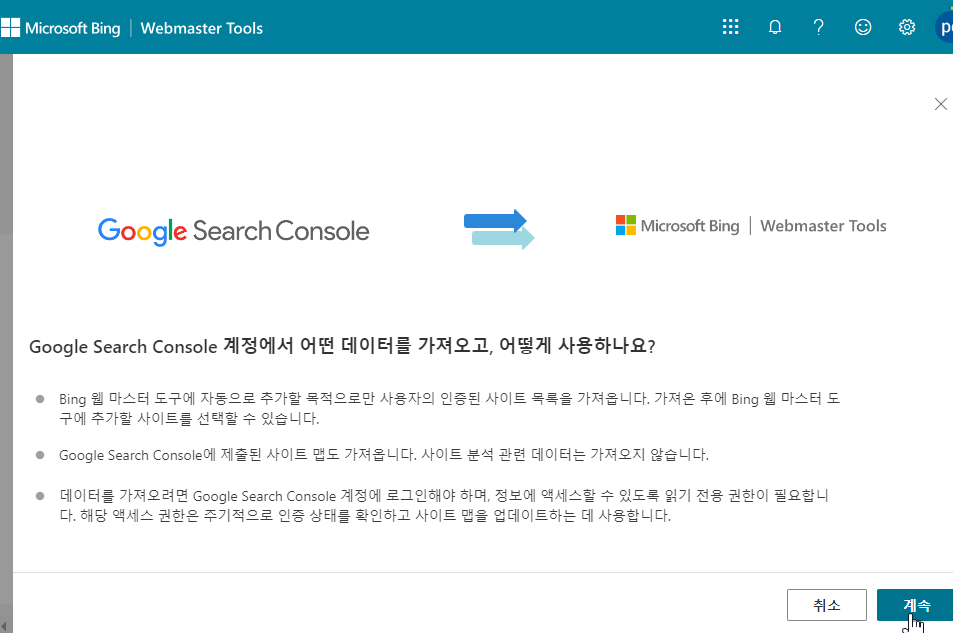Select the first bullet about imported site list

(440, 408)
